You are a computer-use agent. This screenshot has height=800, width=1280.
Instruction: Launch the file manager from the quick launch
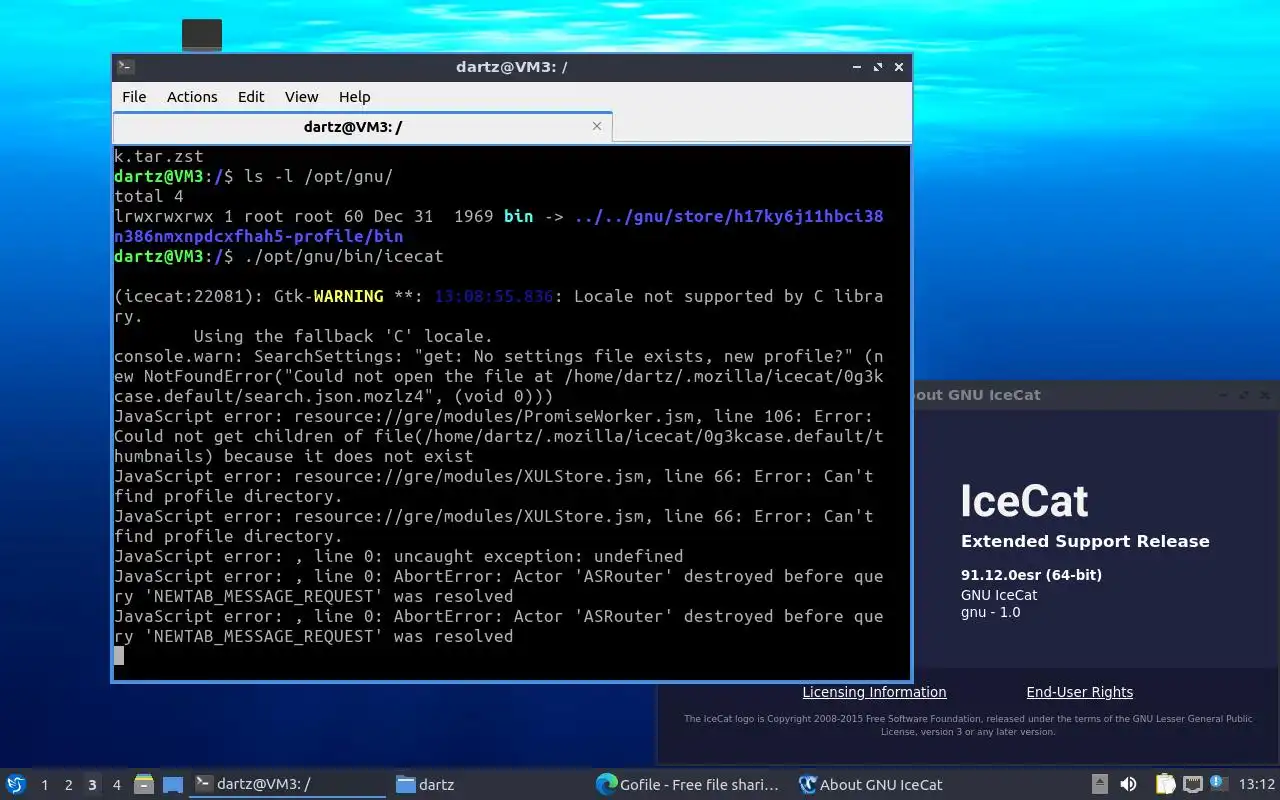click(144, 784)
